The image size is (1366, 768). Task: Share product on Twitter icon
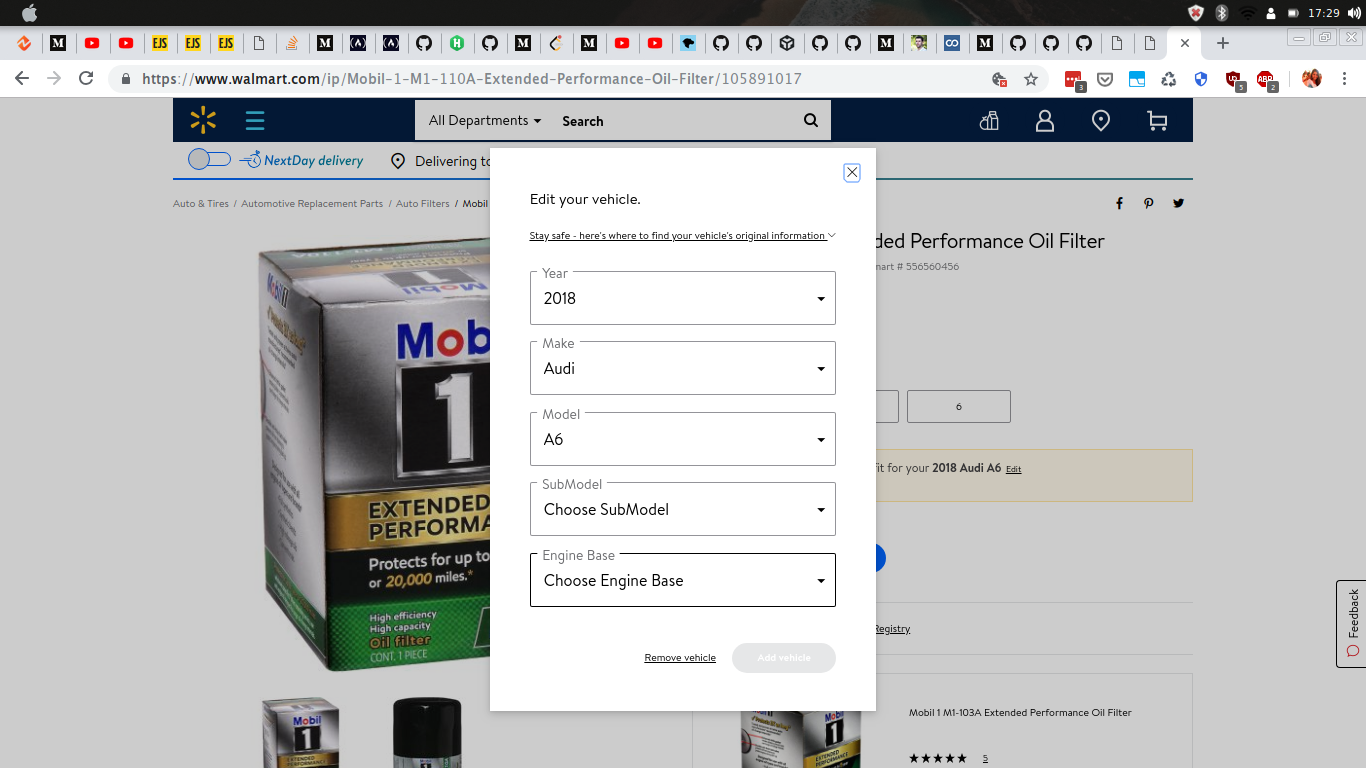pyautogui.click(x=1179, y=203)
